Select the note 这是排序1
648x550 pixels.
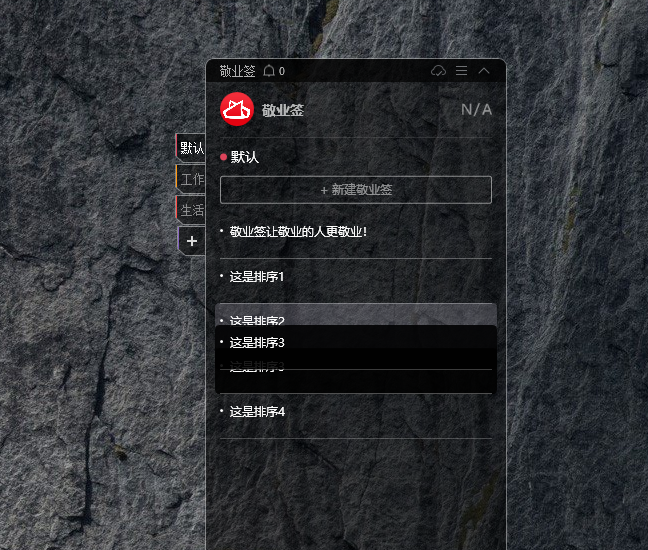point(356,276)
